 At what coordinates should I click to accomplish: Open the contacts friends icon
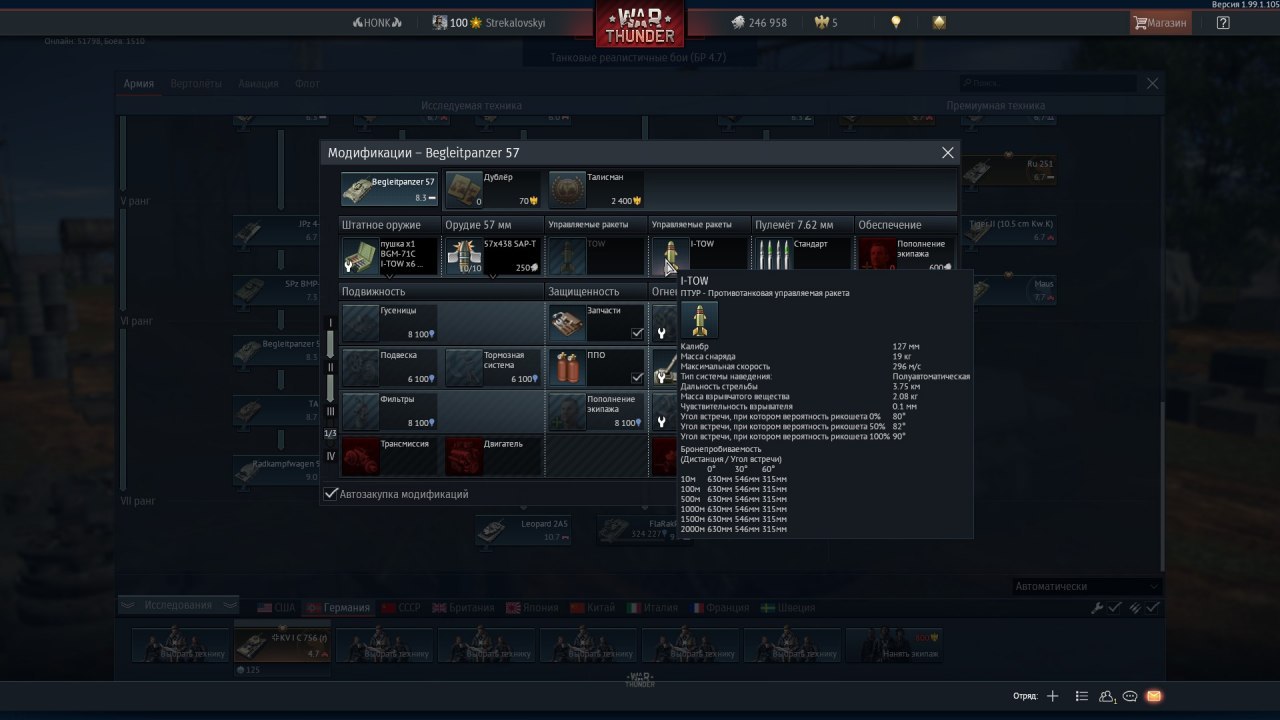pyautogui.click(x=1107, y=696)
